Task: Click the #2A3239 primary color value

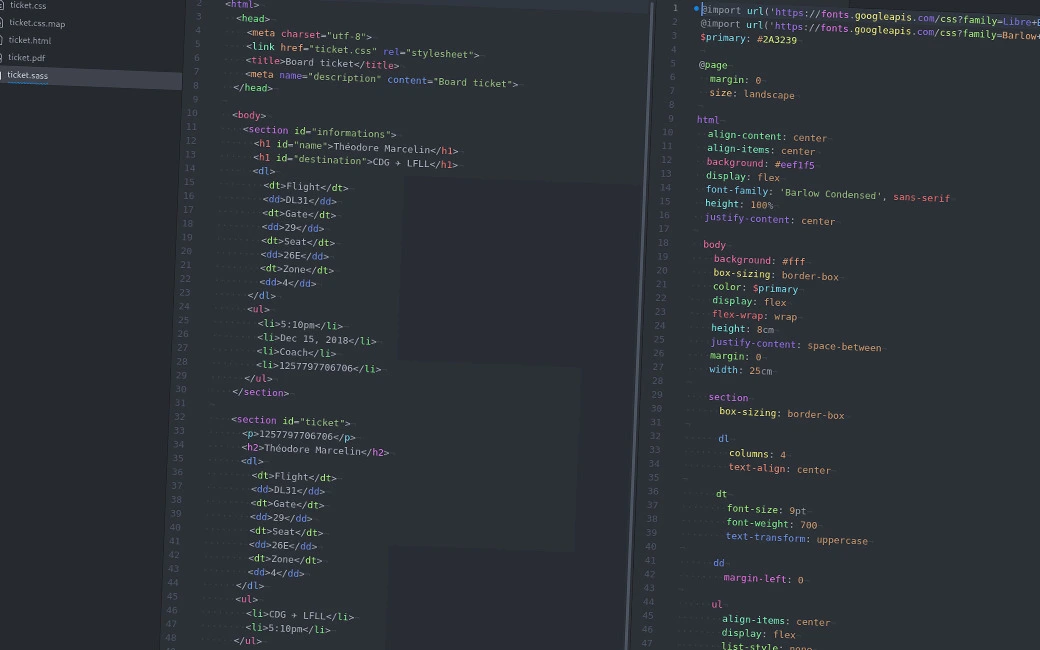Action: click(x=777, y=39)
